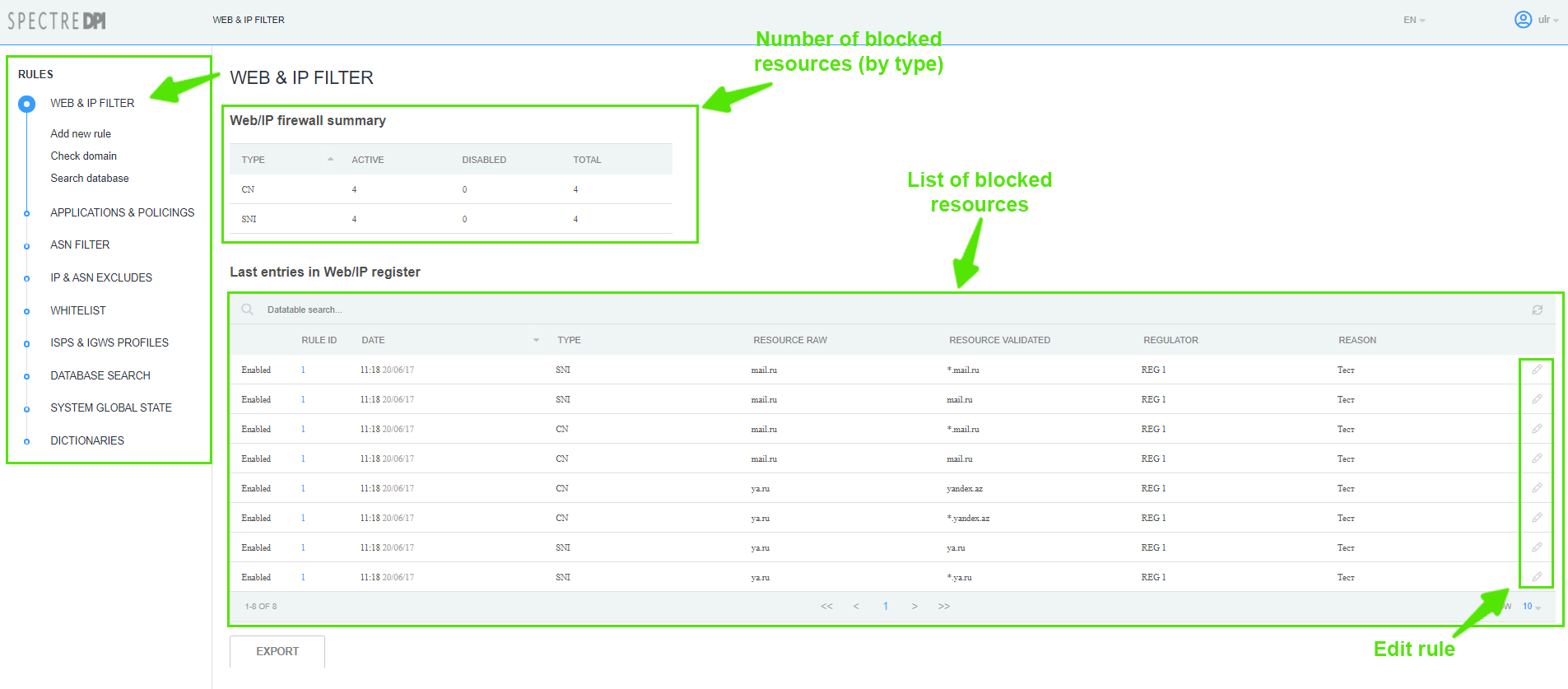
Task: Click the Check domain link
Action: click(83, 156)
